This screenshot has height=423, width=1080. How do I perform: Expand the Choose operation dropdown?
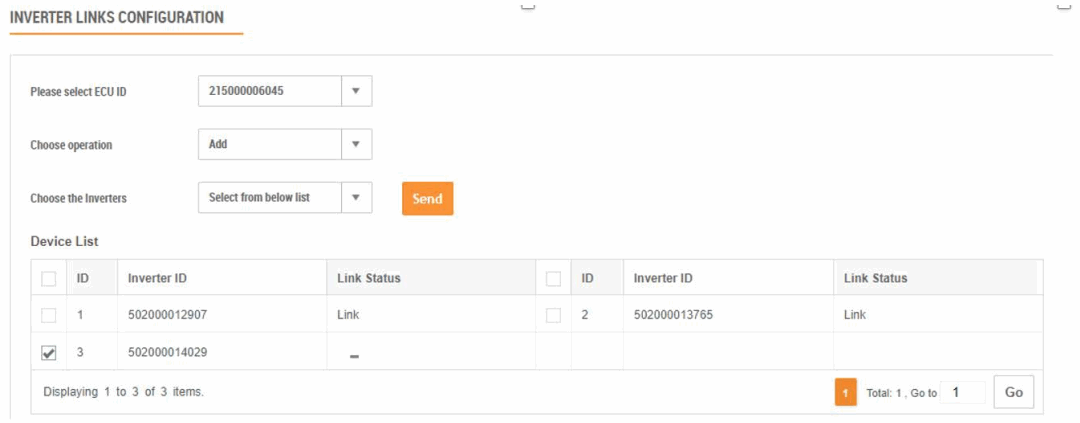356,144
